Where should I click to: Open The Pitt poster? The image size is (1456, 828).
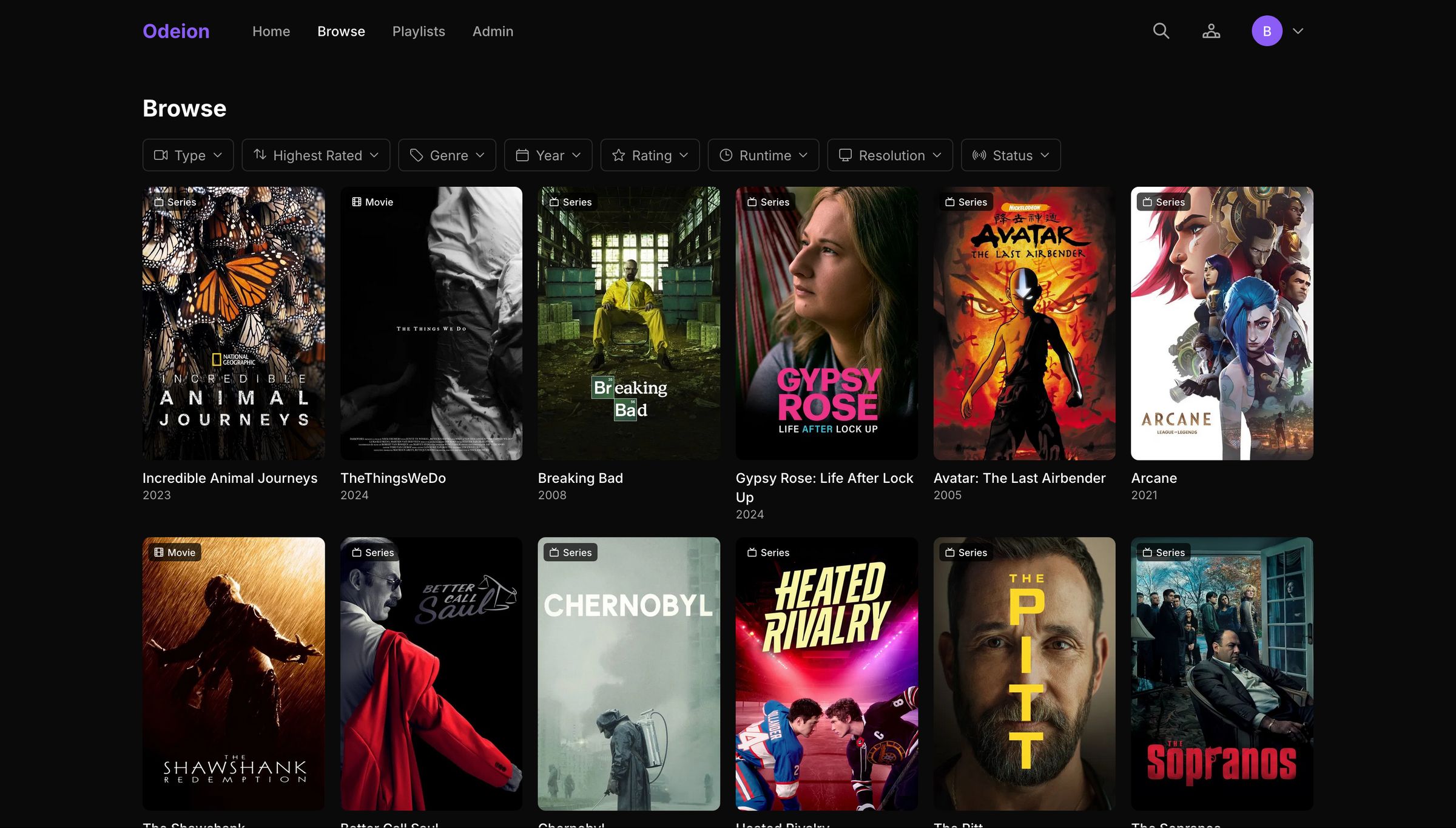[x=1025, y=674]
